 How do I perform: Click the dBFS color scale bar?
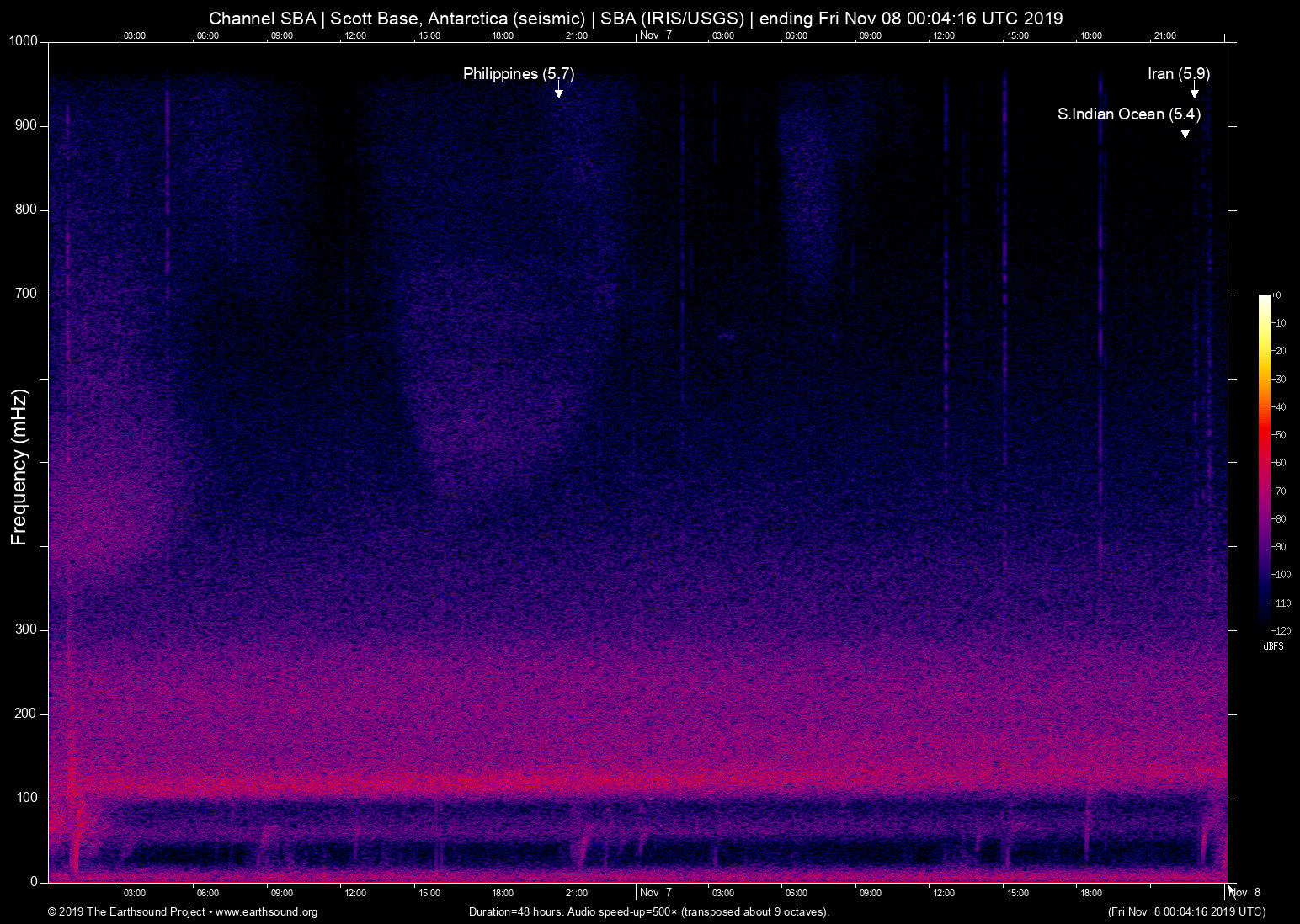click(1264, 461)
